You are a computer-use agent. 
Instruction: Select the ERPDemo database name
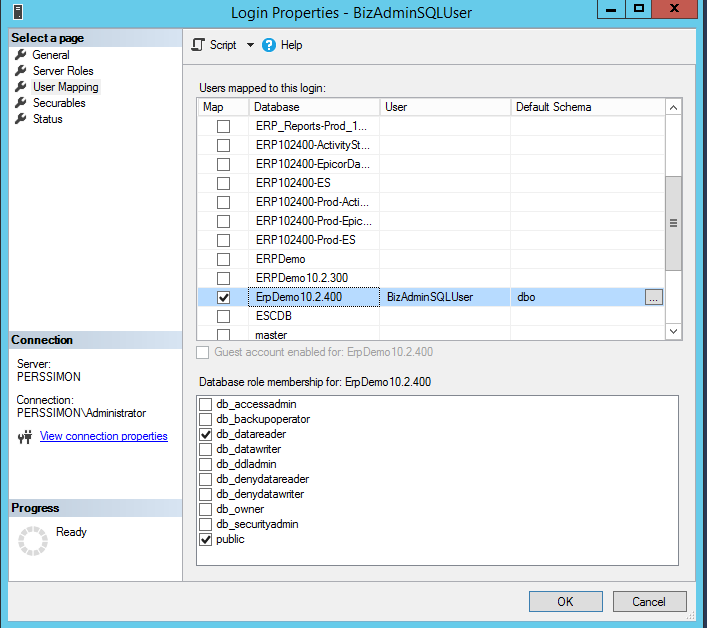pyautogui.click(x=280, y=259)
